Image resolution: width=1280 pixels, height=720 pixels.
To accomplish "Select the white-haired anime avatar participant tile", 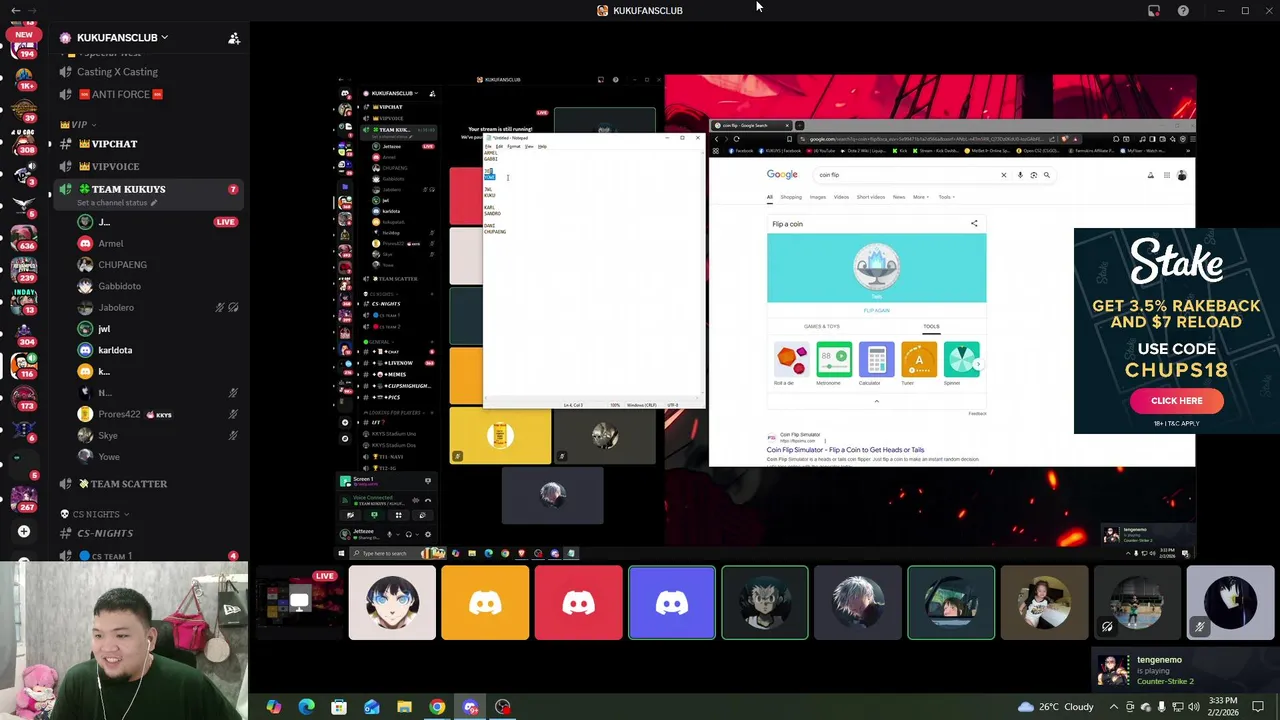I will pos(857,602).
